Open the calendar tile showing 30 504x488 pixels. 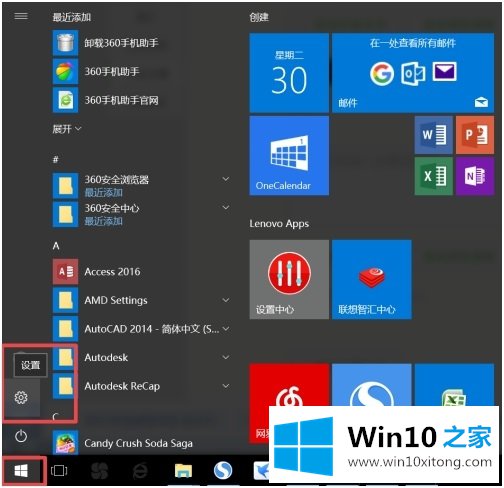point(289,73)
